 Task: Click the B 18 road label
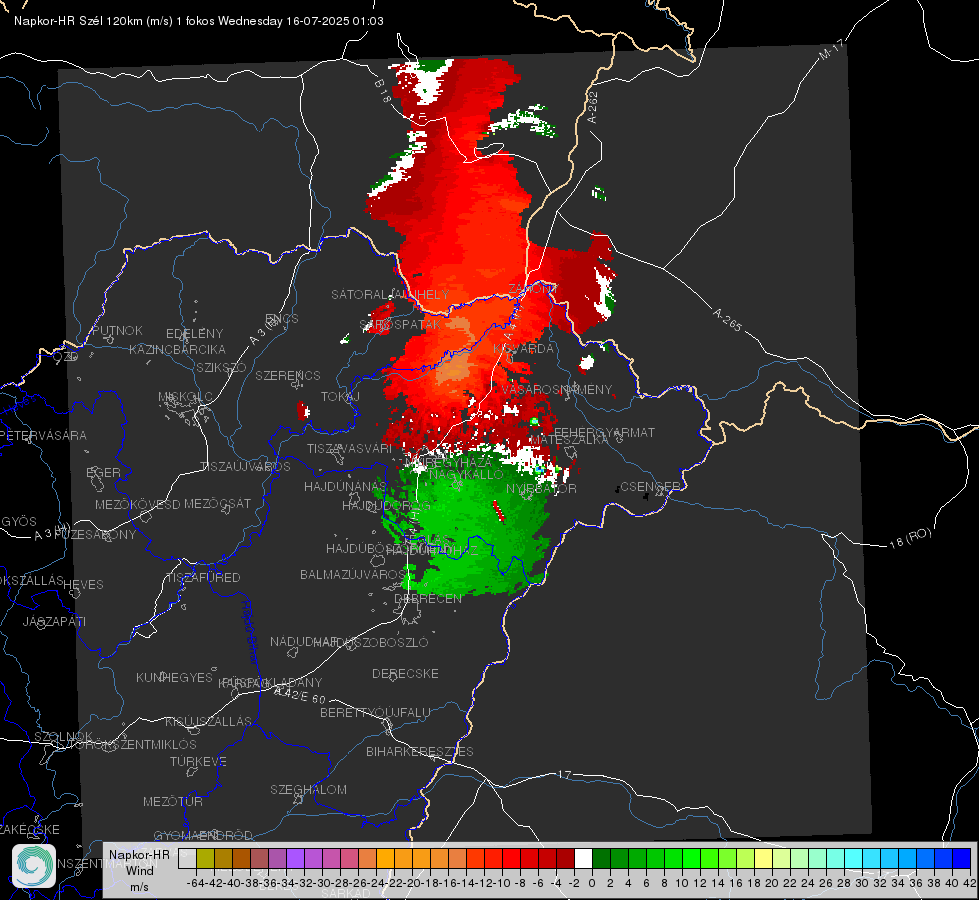click(383, 91)
